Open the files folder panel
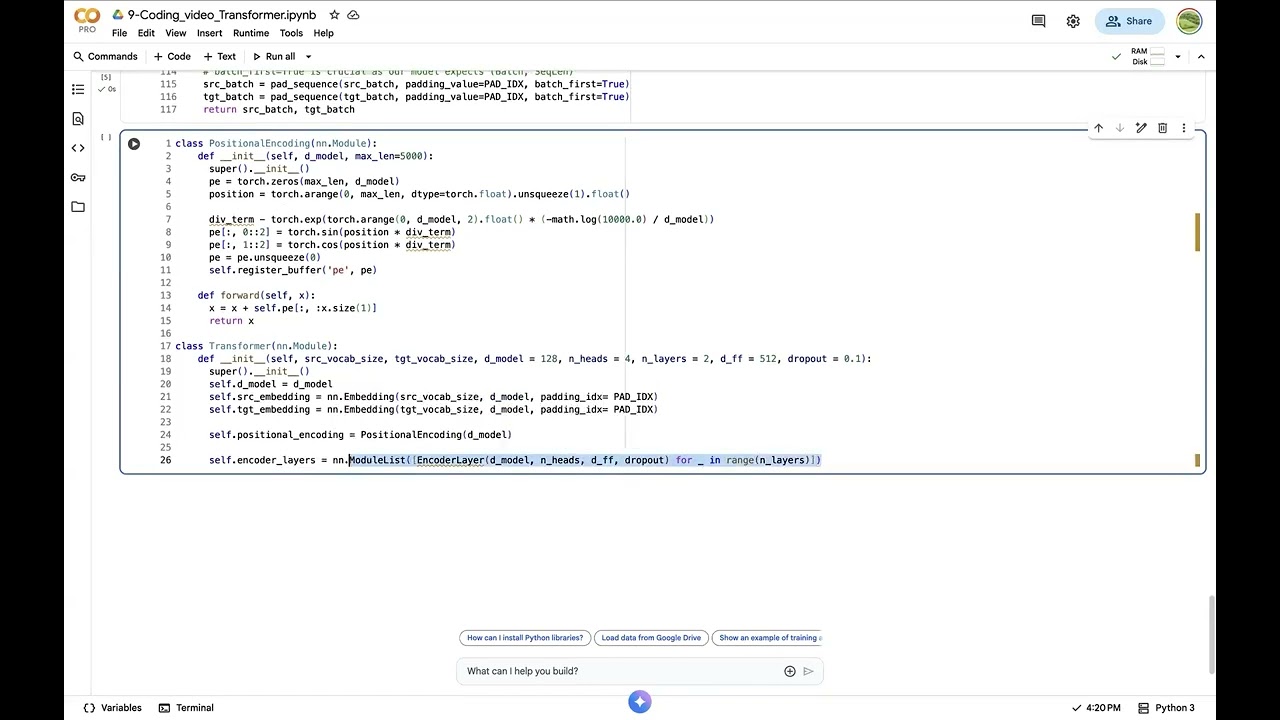 coord(78,207)
